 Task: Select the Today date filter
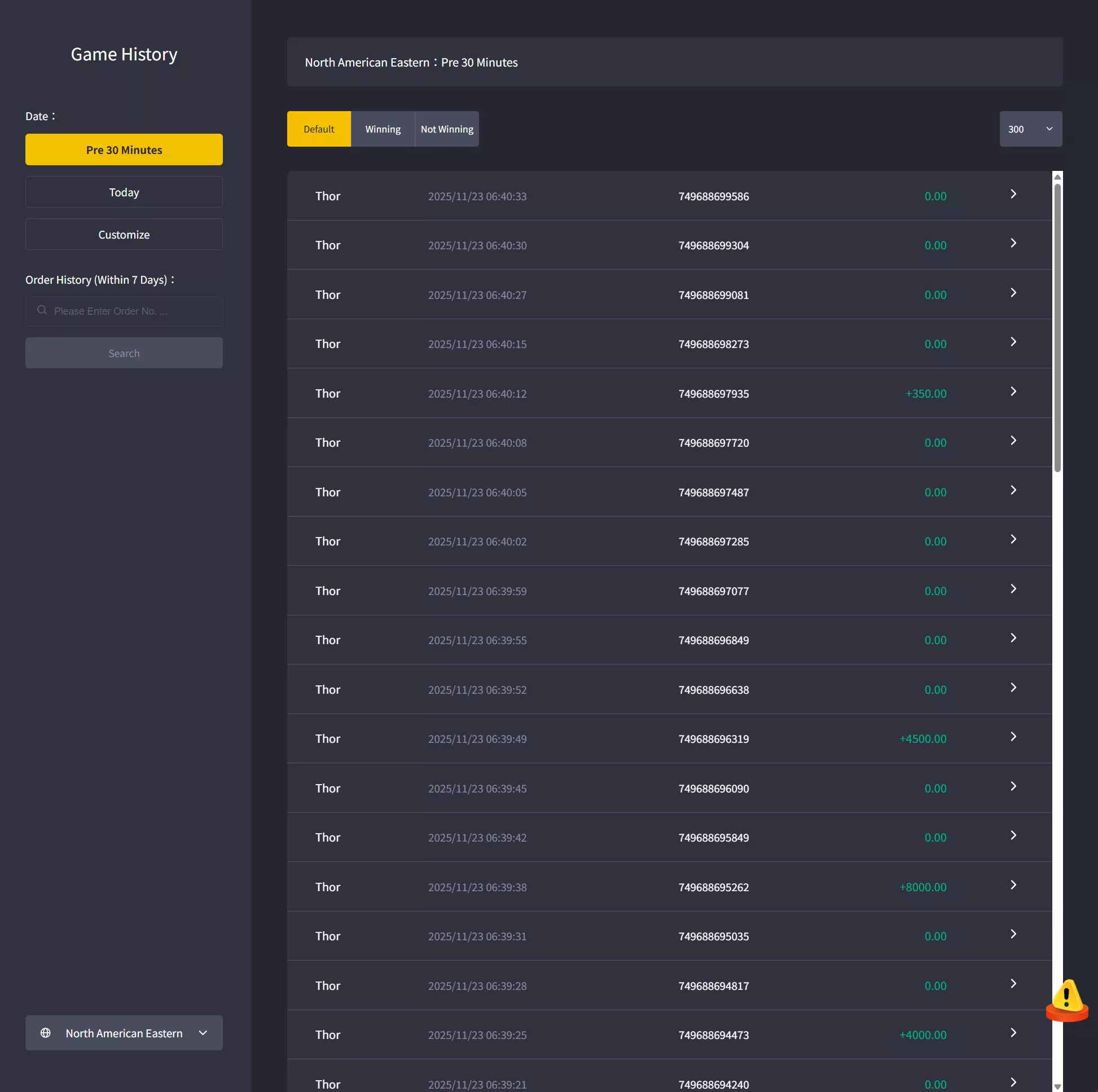tap(124, 192)
